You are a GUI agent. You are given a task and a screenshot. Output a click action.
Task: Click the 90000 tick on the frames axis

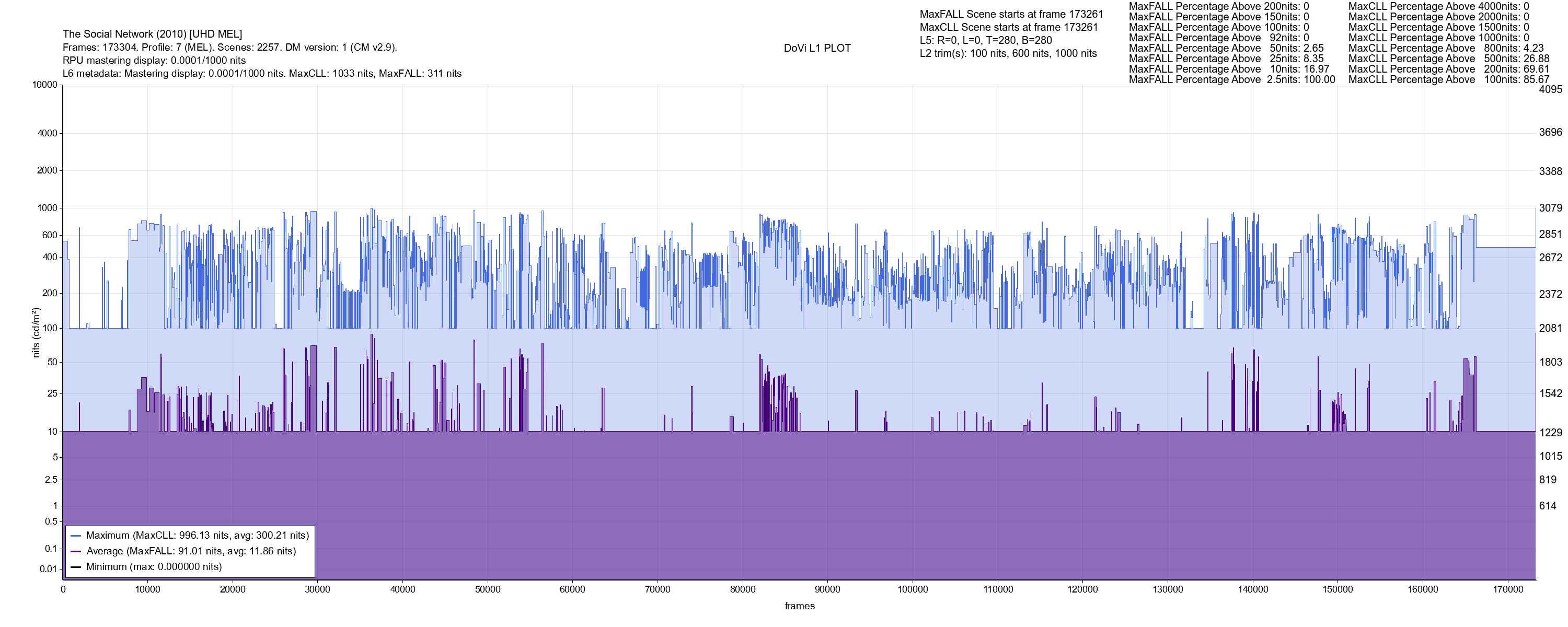click(827, 590)
